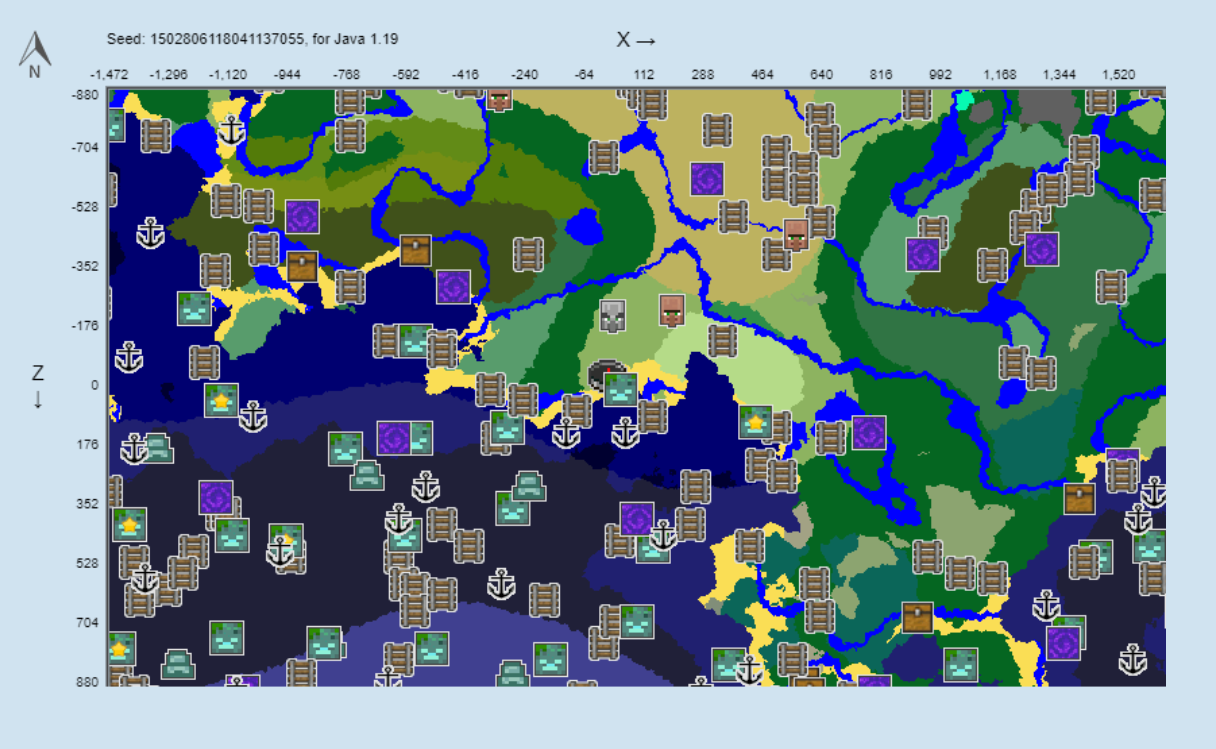Click ruined portal attached to an ocean ruin
Screen dimensions: 1216x749
pyautogui.click(x=394, y=438)
